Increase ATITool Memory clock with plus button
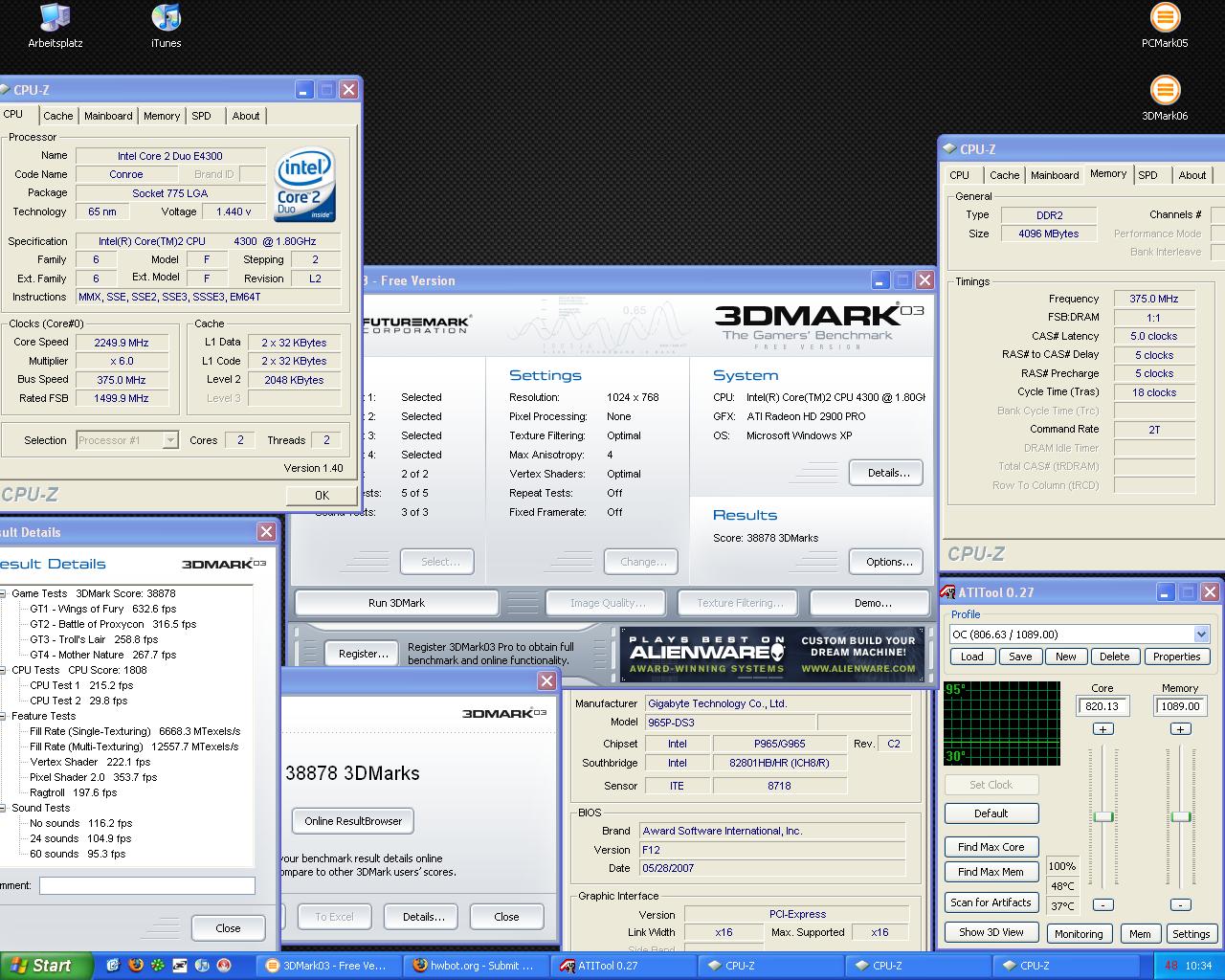 tap(1180, 729)
